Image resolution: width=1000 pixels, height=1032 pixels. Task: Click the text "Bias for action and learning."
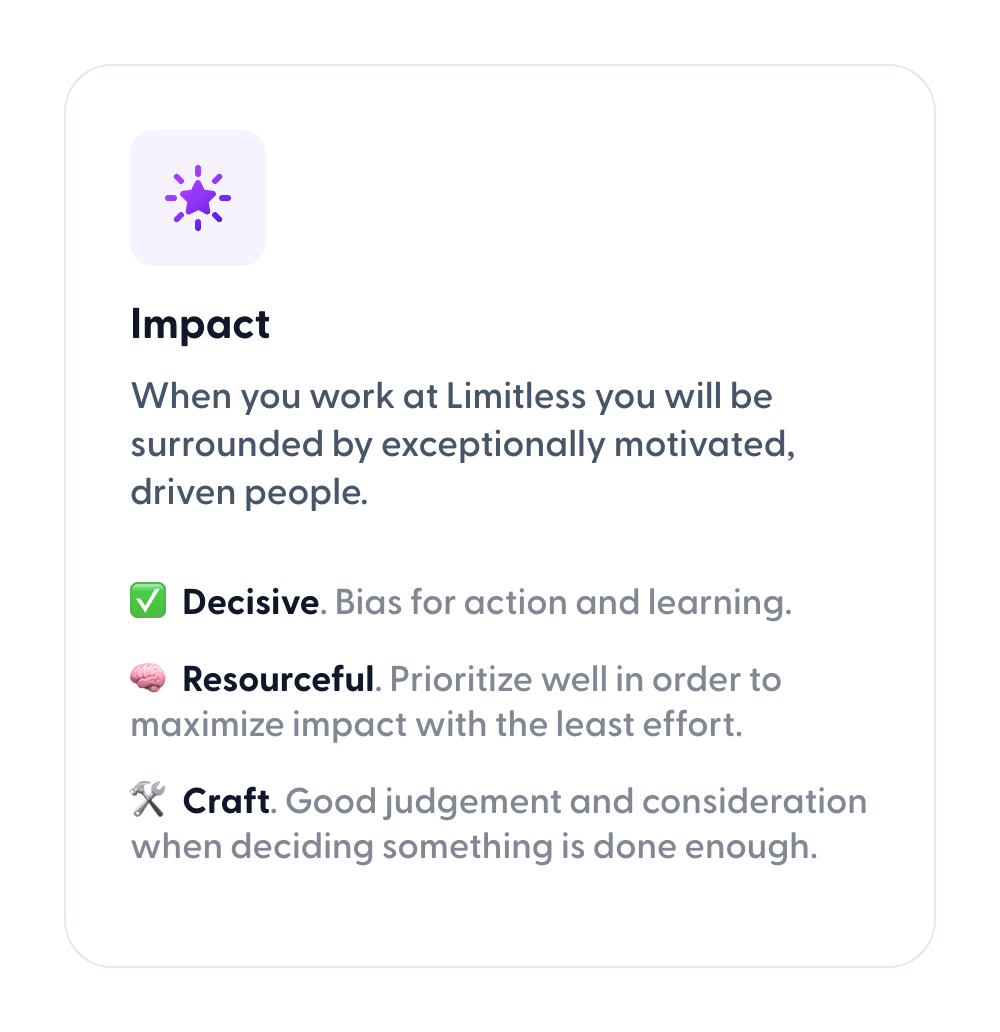563,603
